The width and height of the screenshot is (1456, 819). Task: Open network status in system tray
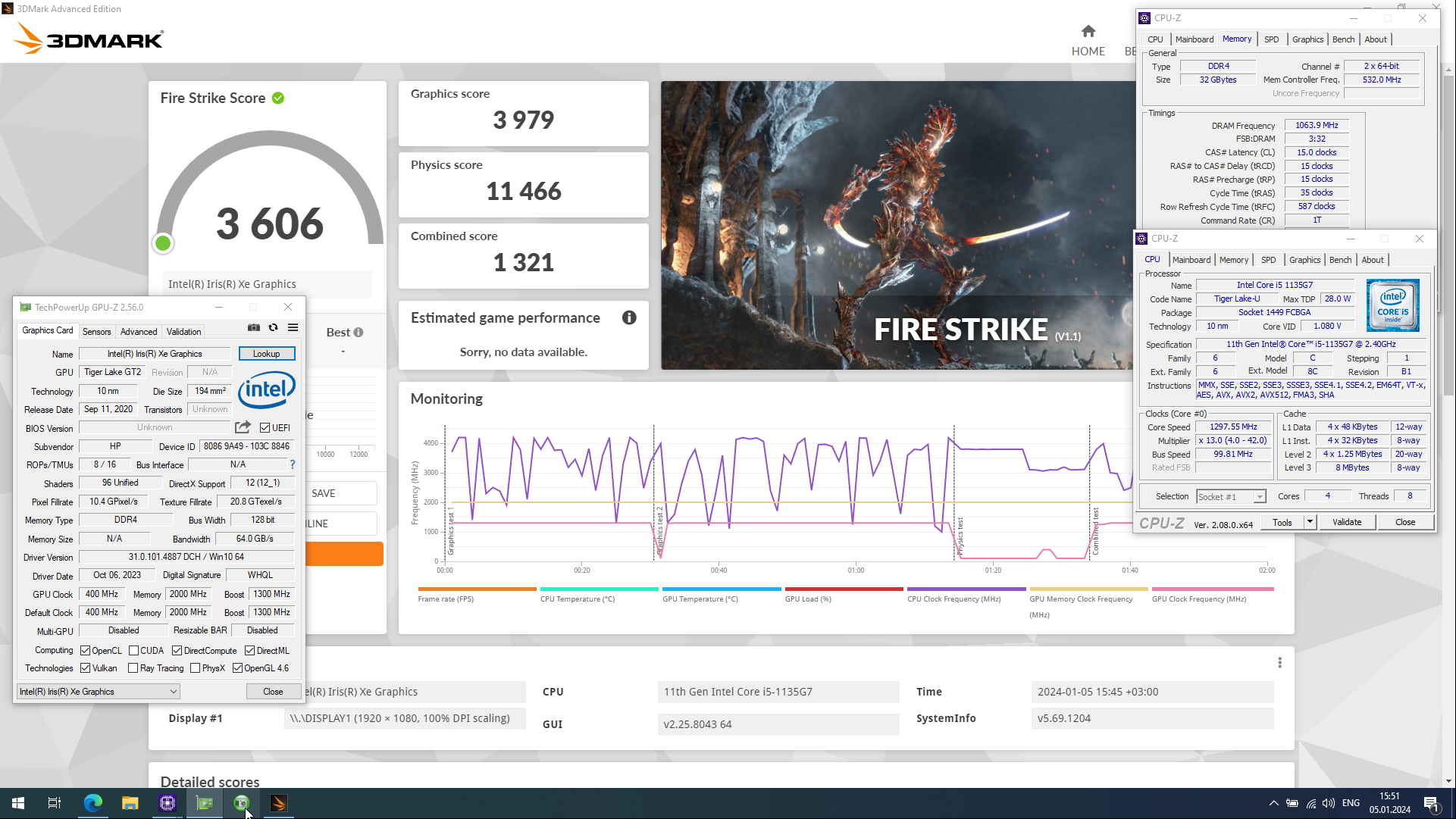[x=1311, y=803]
